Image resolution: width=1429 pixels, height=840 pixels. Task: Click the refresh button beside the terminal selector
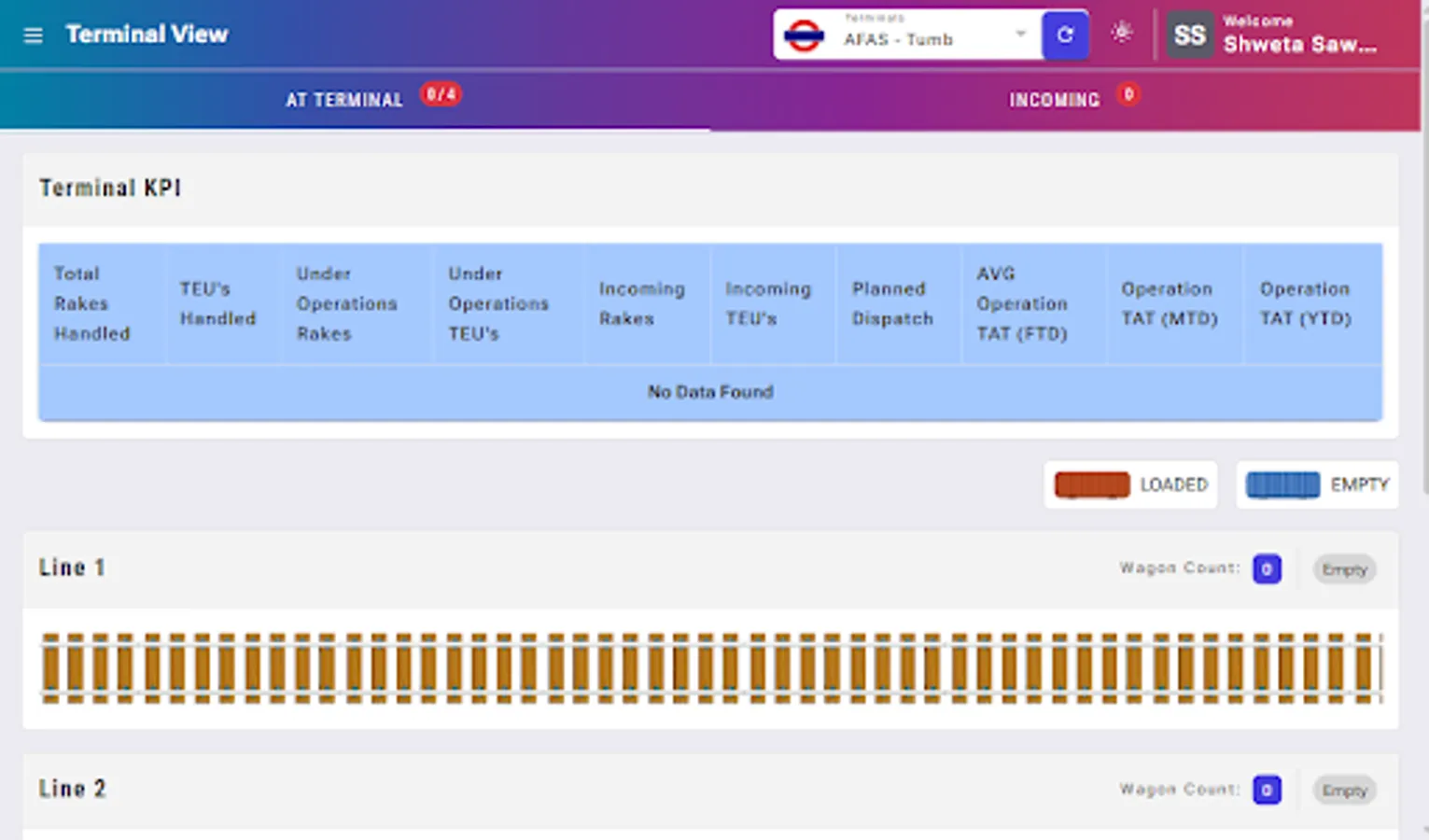pyautogui.click(x=1065, y=35)
